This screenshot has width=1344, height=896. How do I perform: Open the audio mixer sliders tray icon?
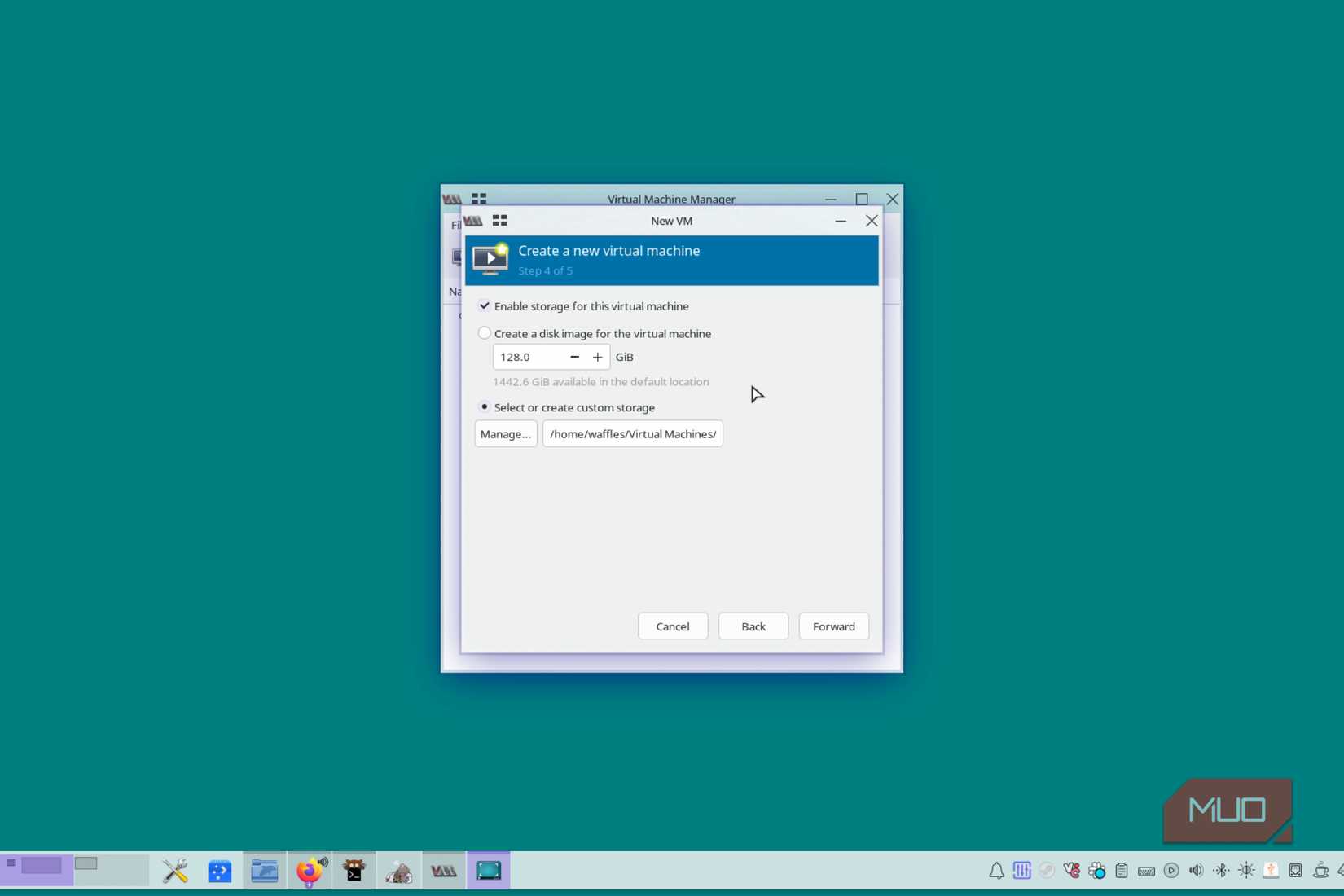(1021, 871)
